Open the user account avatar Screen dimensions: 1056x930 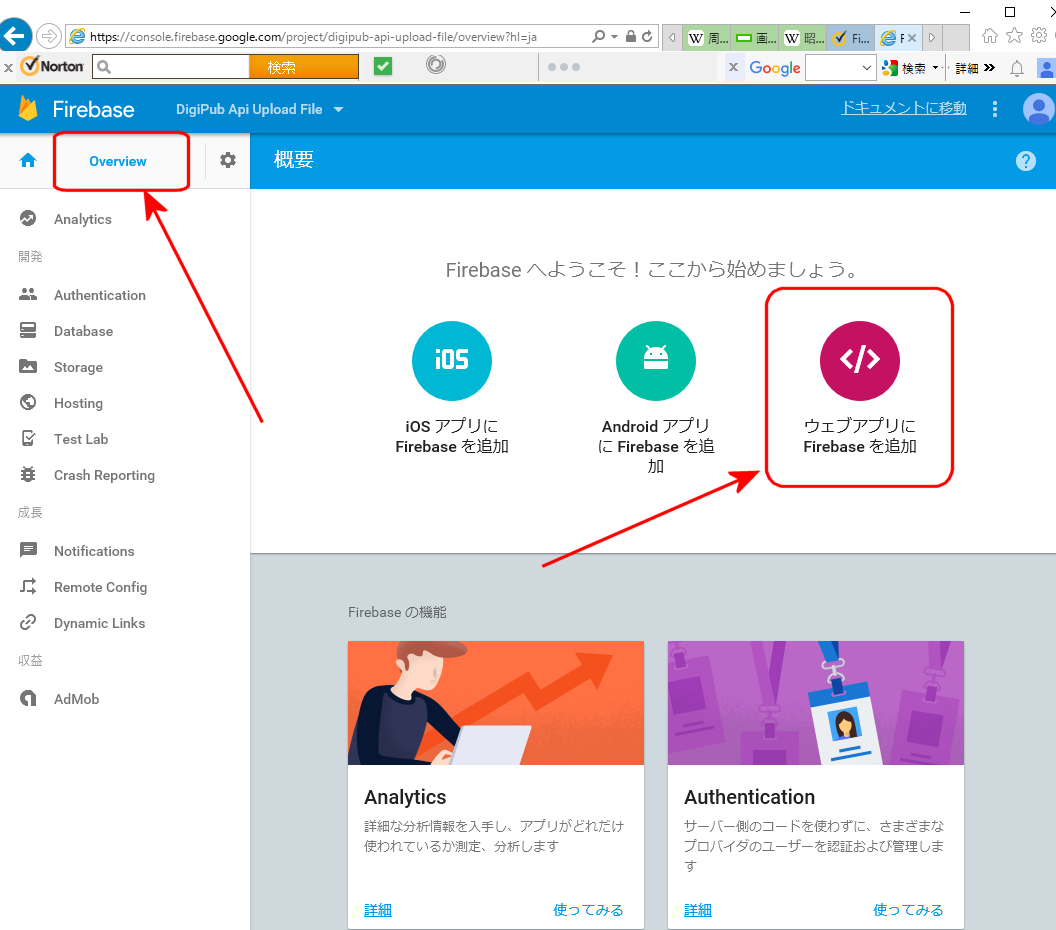[1039, 109]
